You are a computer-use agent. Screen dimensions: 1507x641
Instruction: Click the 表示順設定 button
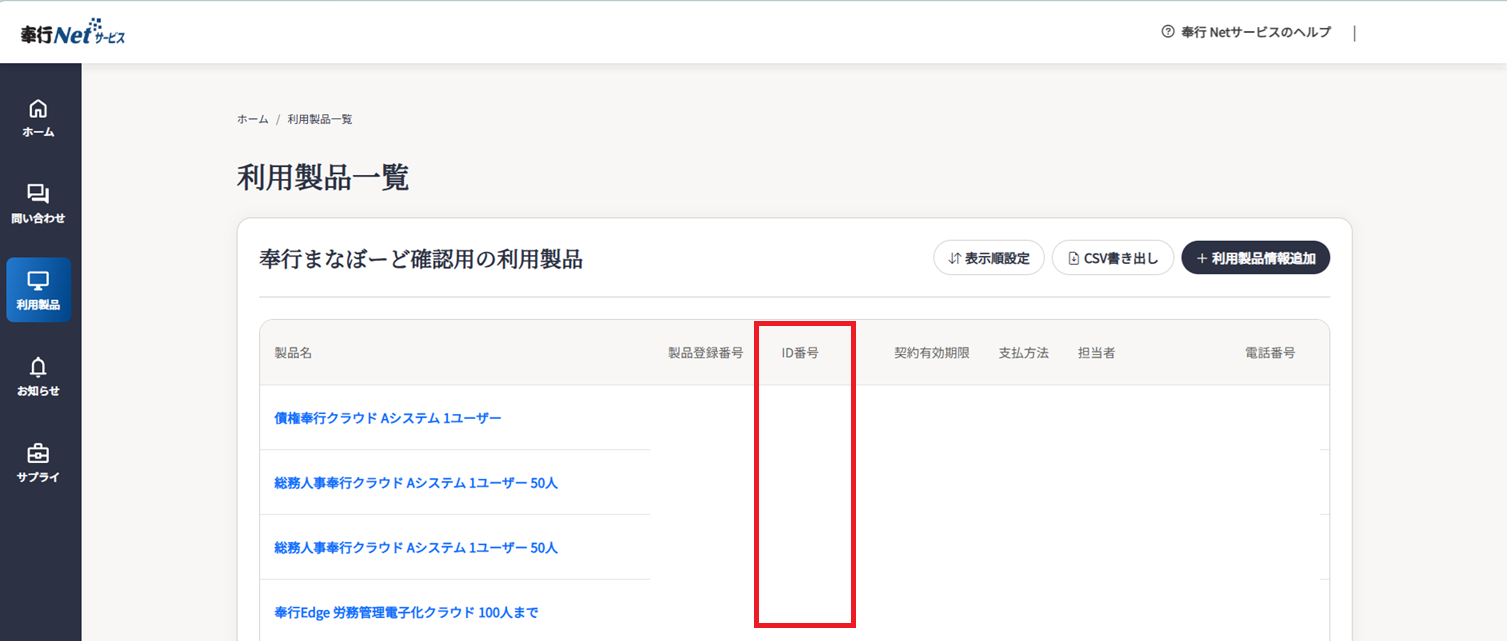(989, 258)
